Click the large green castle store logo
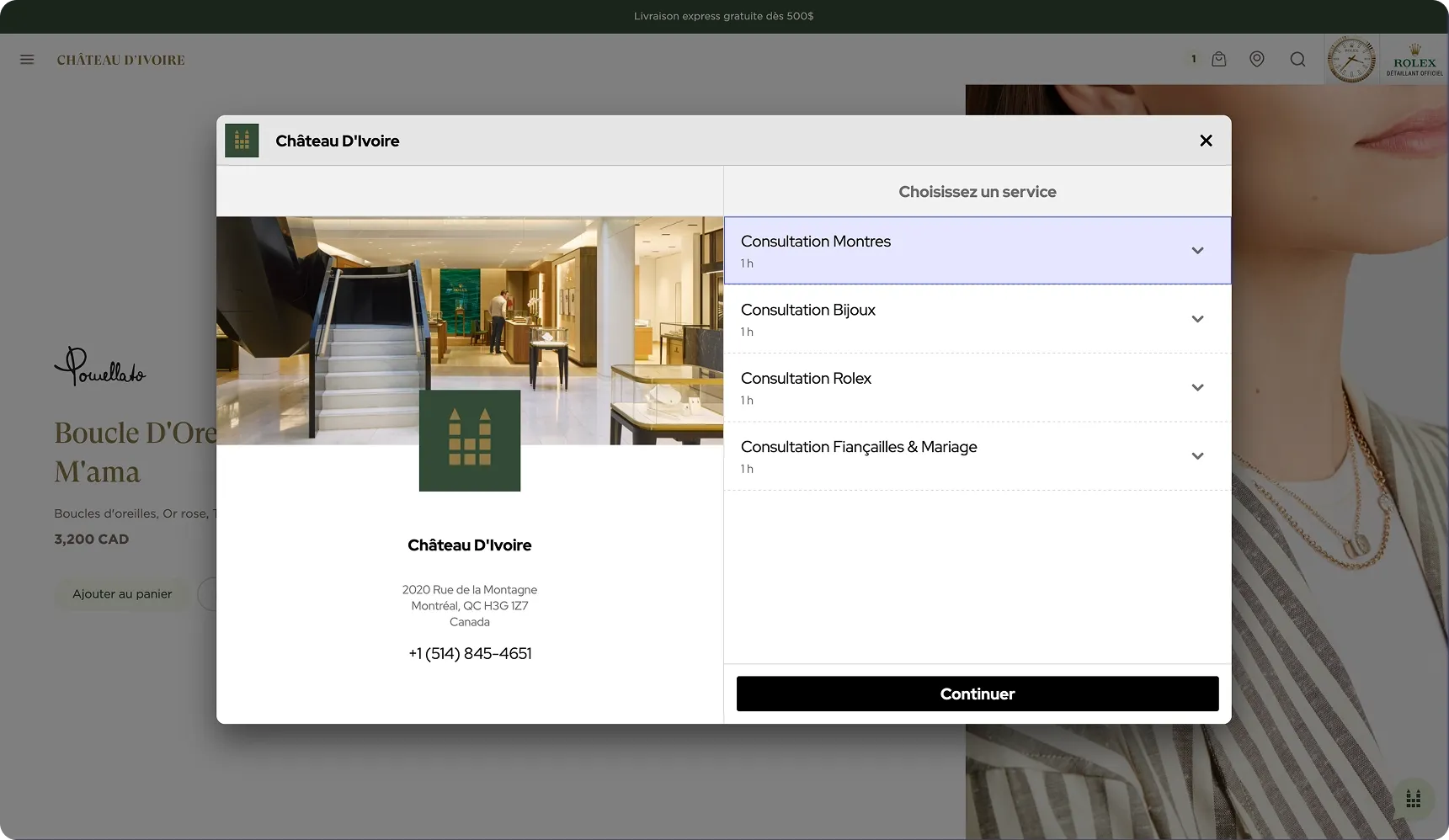This screenshot has height=840, width=1449. click(x=470, y=440)
